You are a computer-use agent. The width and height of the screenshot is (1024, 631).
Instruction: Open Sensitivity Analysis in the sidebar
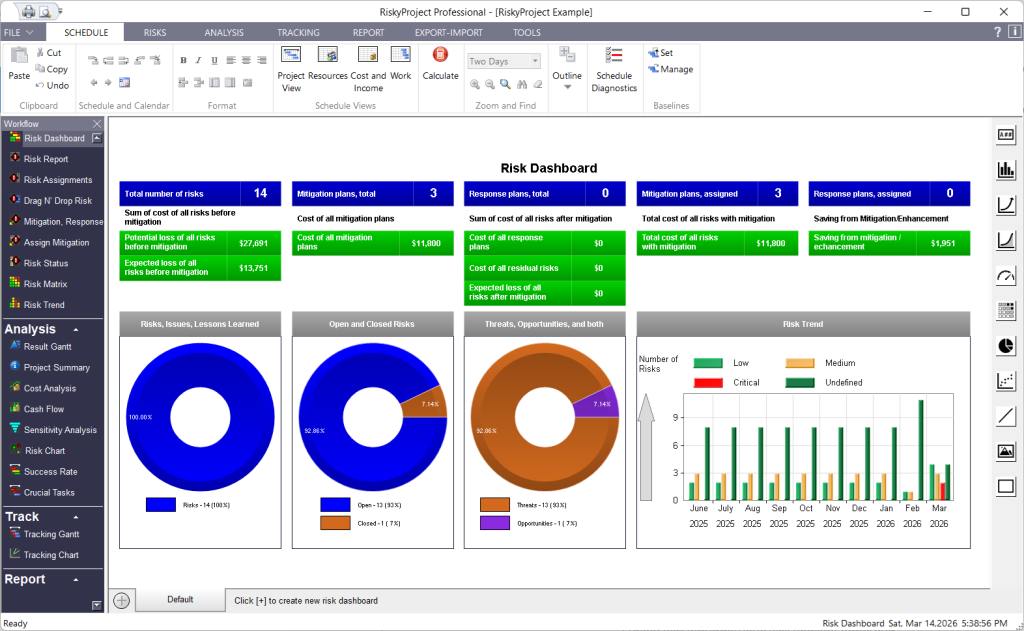[60, 430]
